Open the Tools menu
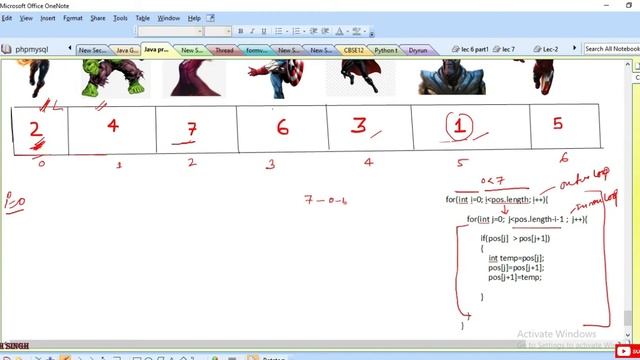Image resolution: width=640 pixels, height=360 pixels. [120, 18]
